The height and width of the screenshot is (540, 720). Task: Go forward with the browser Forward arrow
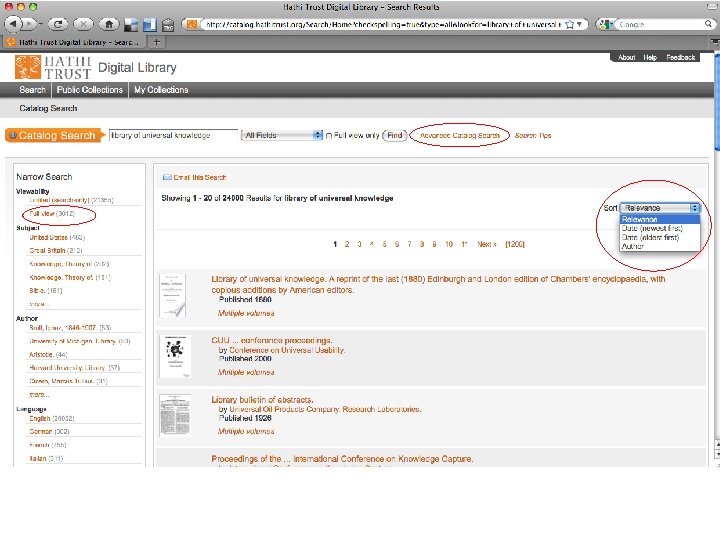[x=29, y=24]
